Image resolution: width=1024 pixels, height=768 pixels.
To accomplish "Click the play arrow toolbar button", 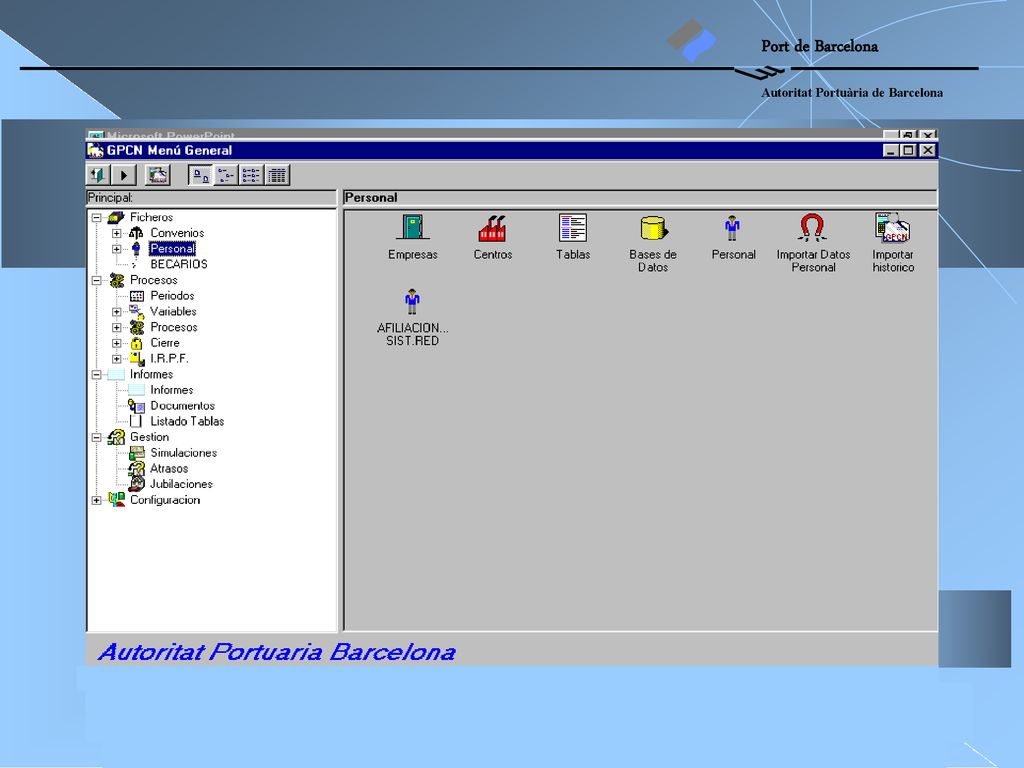I will tap(123, 175).
